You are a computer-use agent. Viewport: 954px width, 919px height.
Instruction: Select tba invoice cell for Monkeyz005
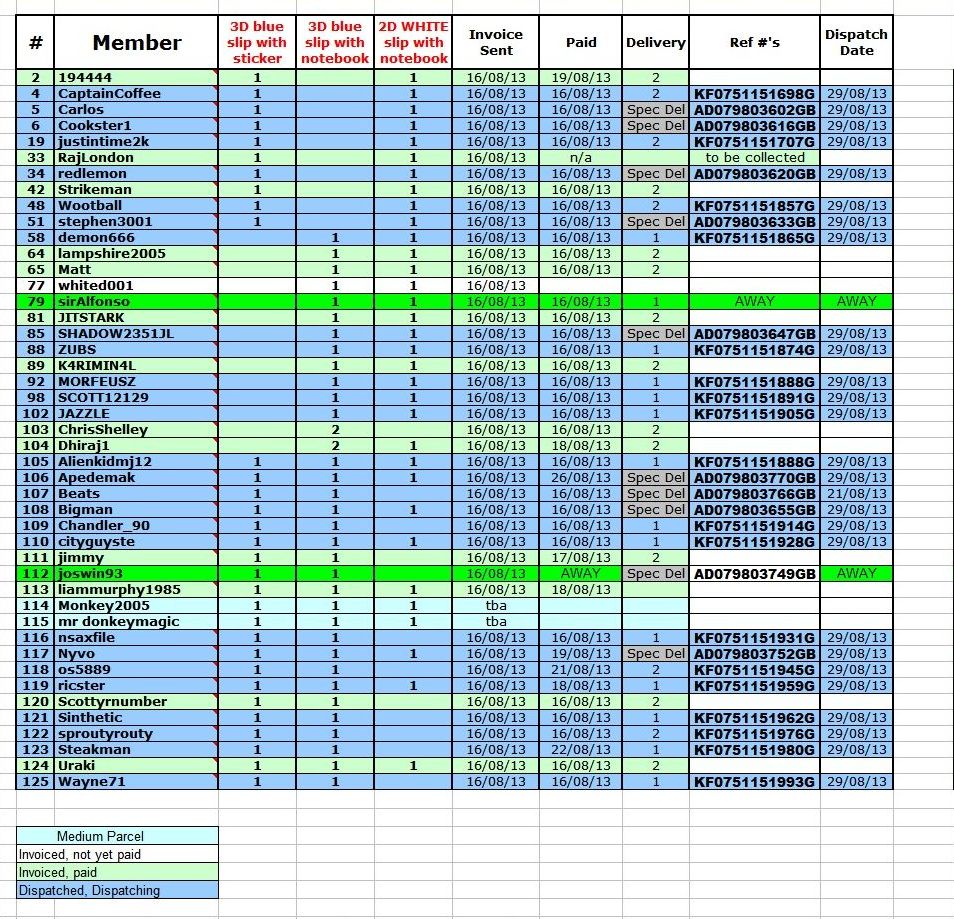pyautogui.click(x=496, y=606)
